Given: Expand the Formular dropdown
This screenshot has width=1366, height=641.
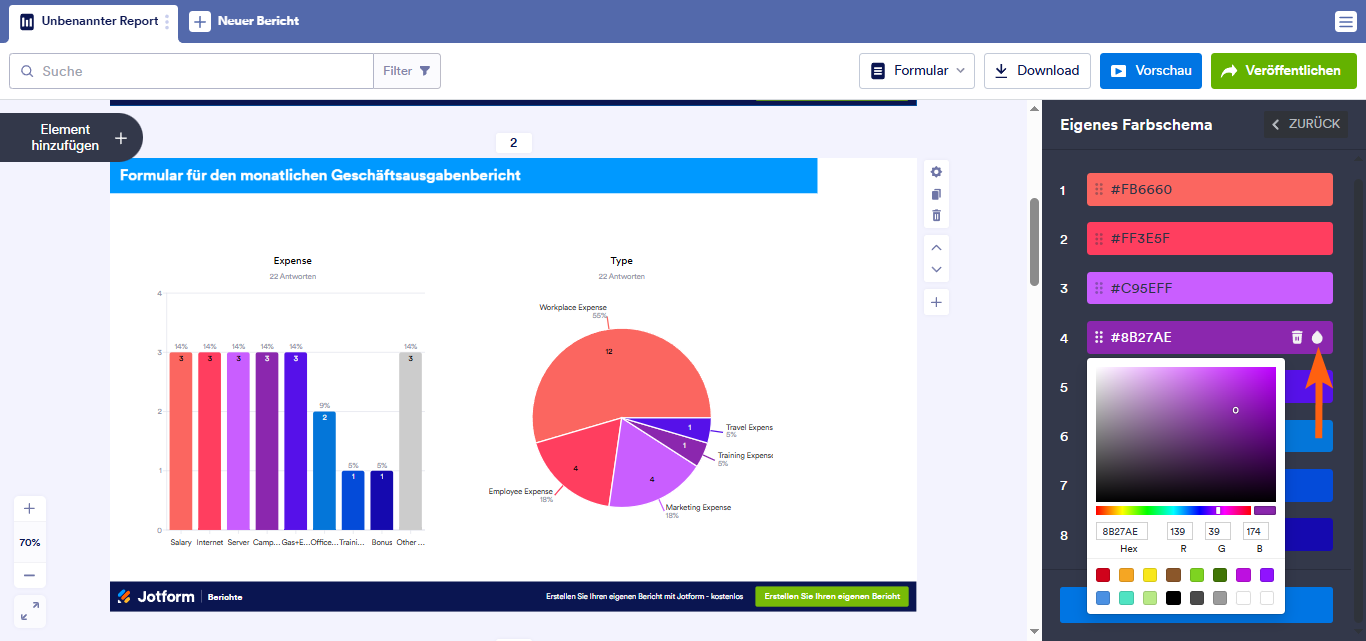Looking at the screenshot, I should 917,71.
